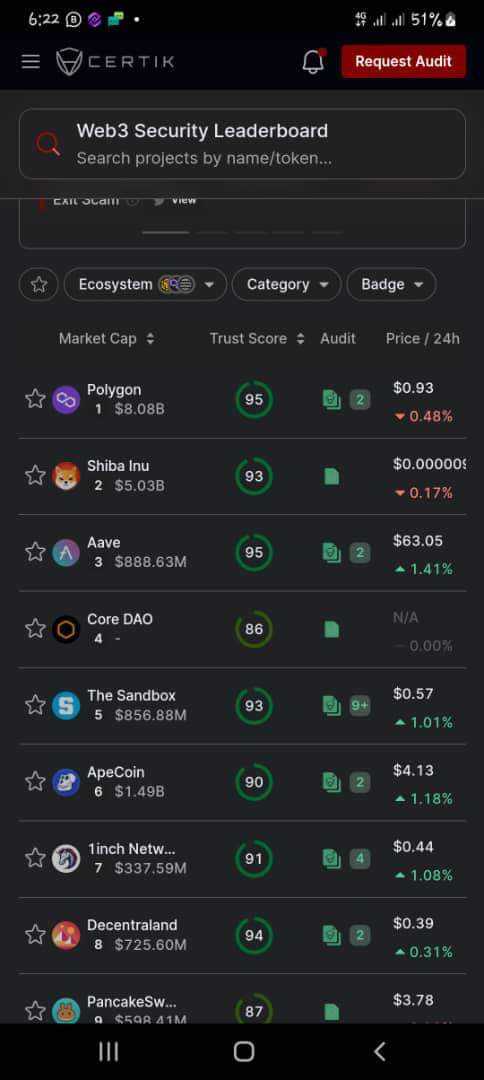This screenshot has width=484, height=1080.
Task: Tap the Android back navigation button
Action: pyautogui.click(x=379, y=1051)
